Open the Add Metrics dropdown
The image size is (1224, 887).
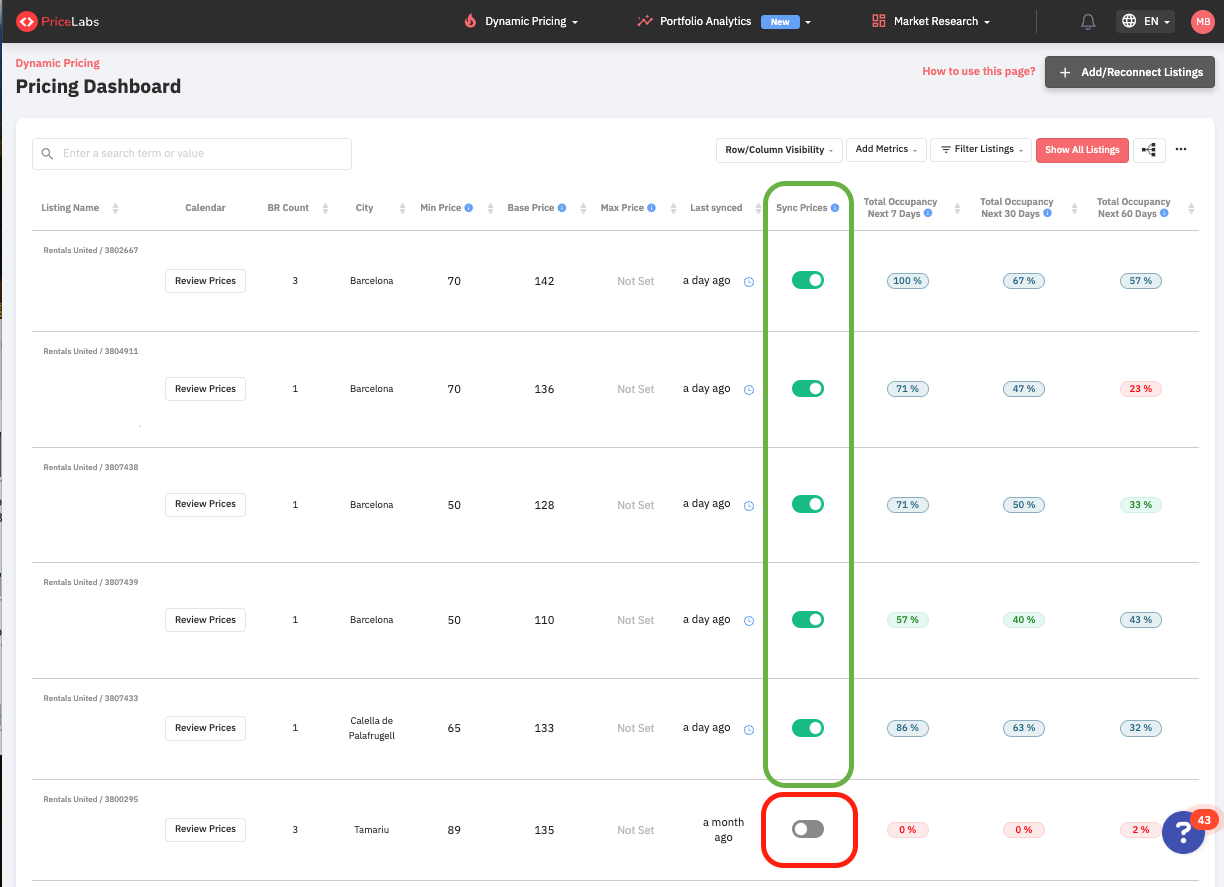click(886, 150)
